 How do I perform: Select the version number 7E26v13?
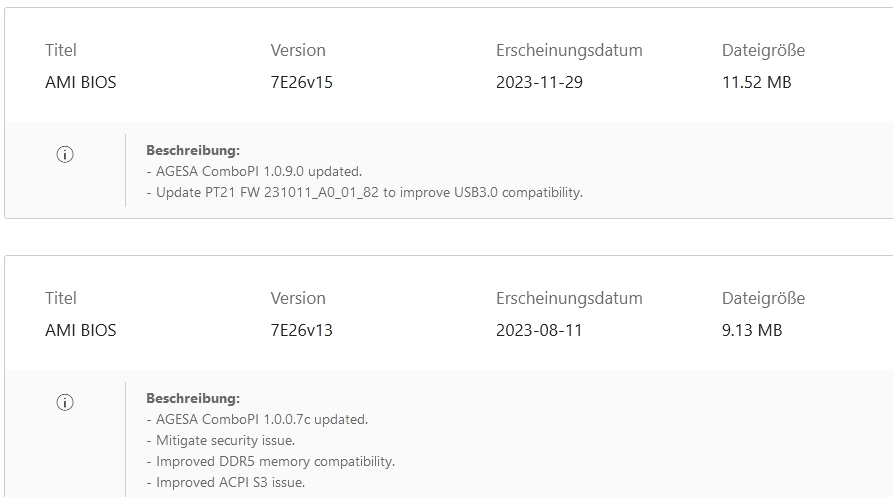[x=301, y=331]
